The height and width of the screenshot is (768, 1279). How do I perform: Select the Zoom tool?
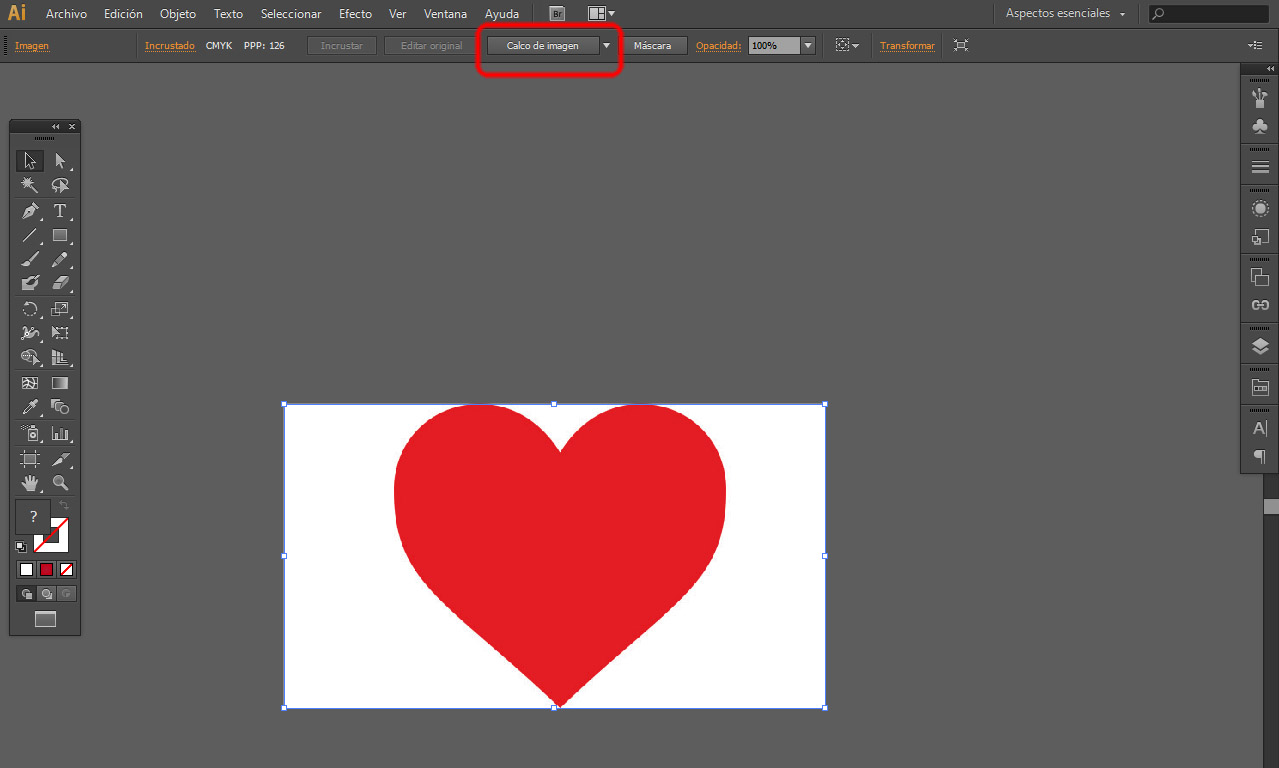(x=61, y=483)
